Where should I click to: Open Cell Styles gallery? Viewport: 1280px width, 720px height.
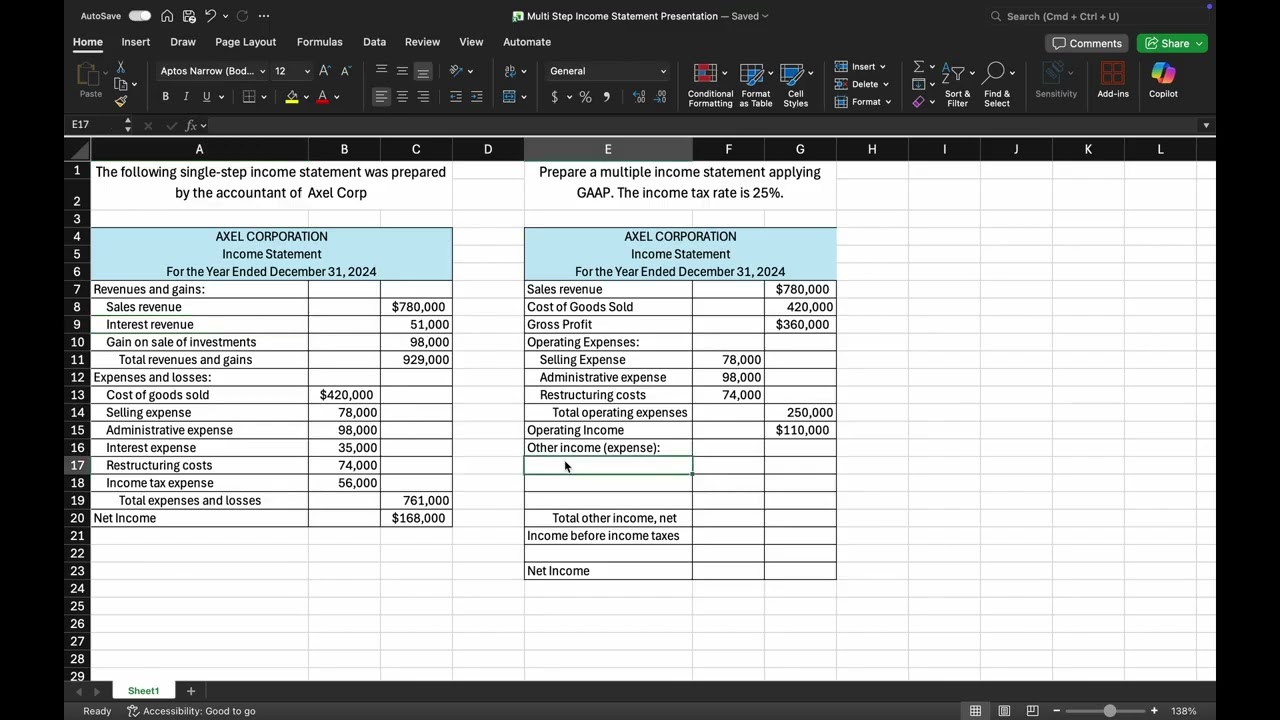(795, 85)
